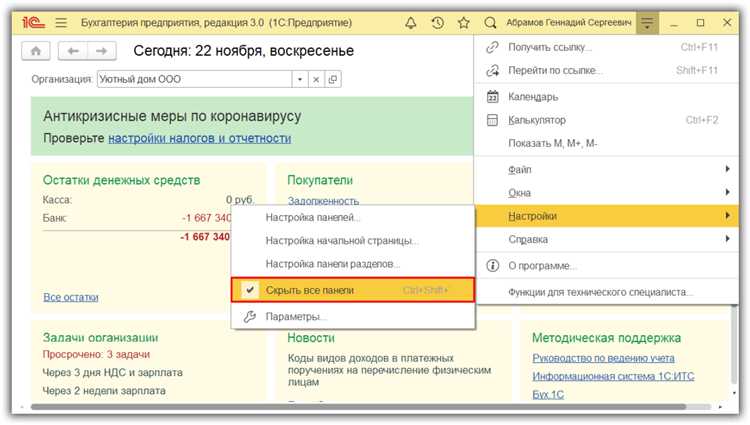
Task: Toggle Скрыть все панели checkmark
Action: (250, 290)
